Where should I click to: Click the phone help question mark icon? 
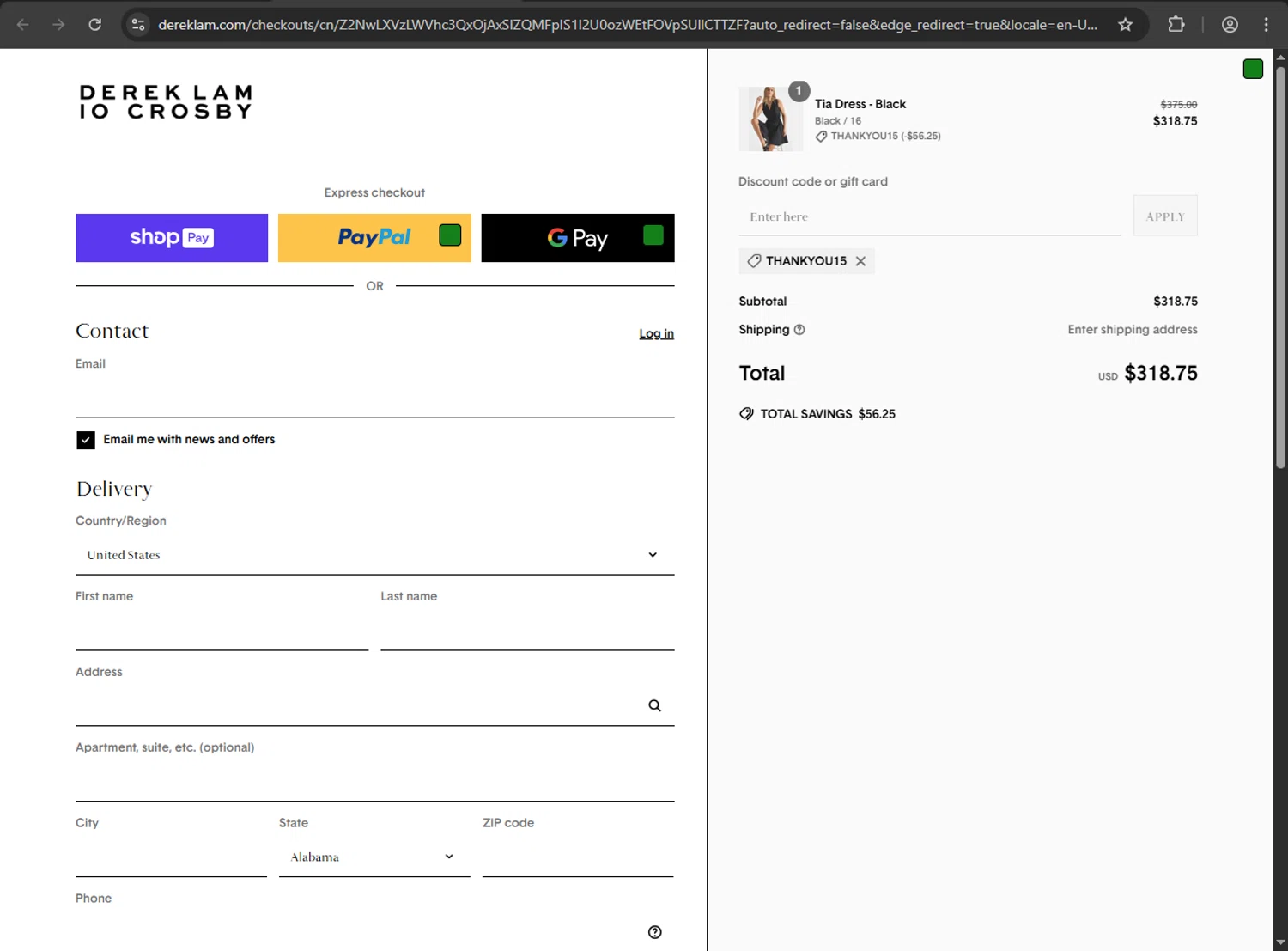pos(655,932)
